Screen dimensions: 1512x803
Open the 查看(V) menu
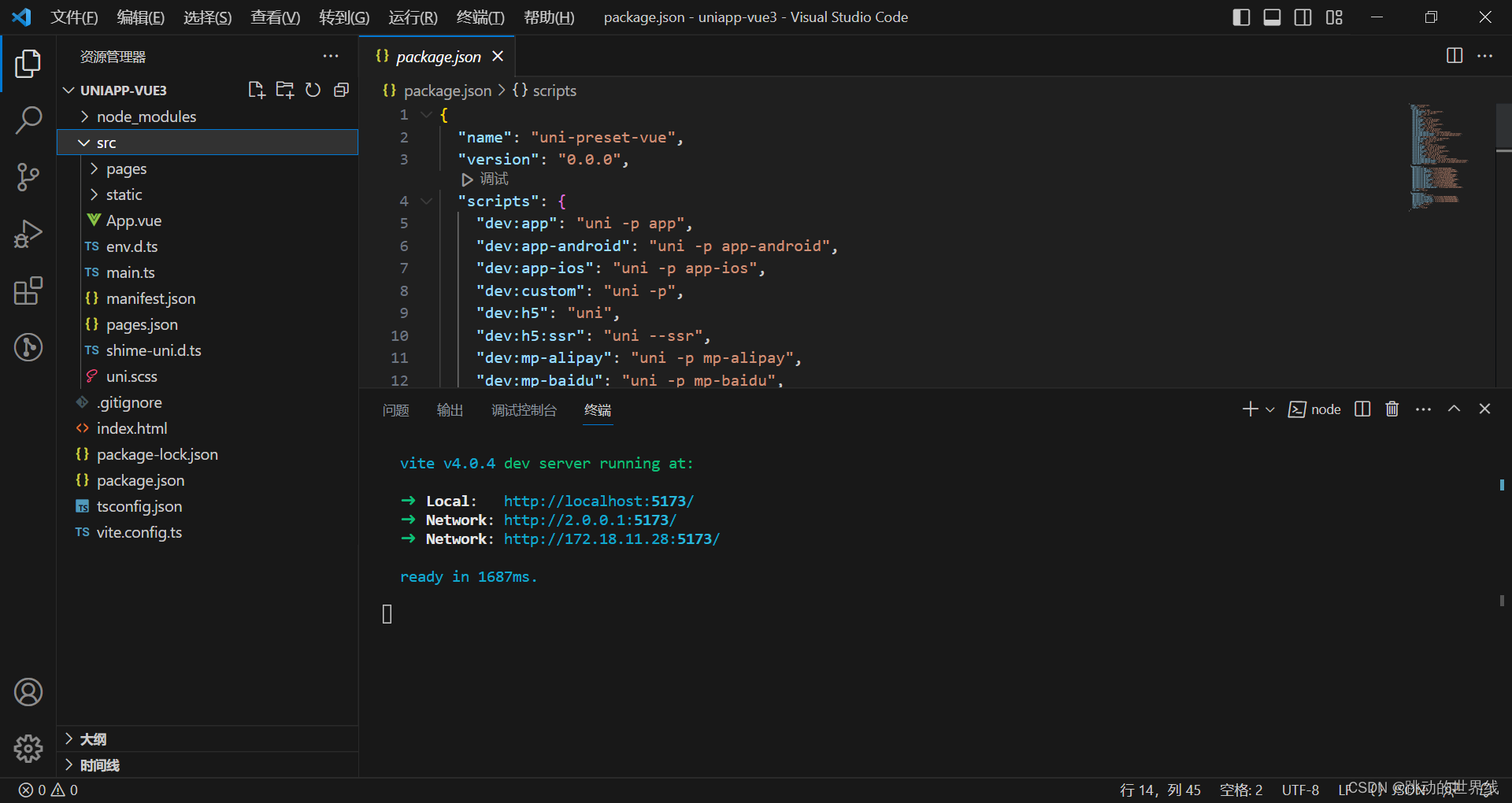[x=275, y=17]
